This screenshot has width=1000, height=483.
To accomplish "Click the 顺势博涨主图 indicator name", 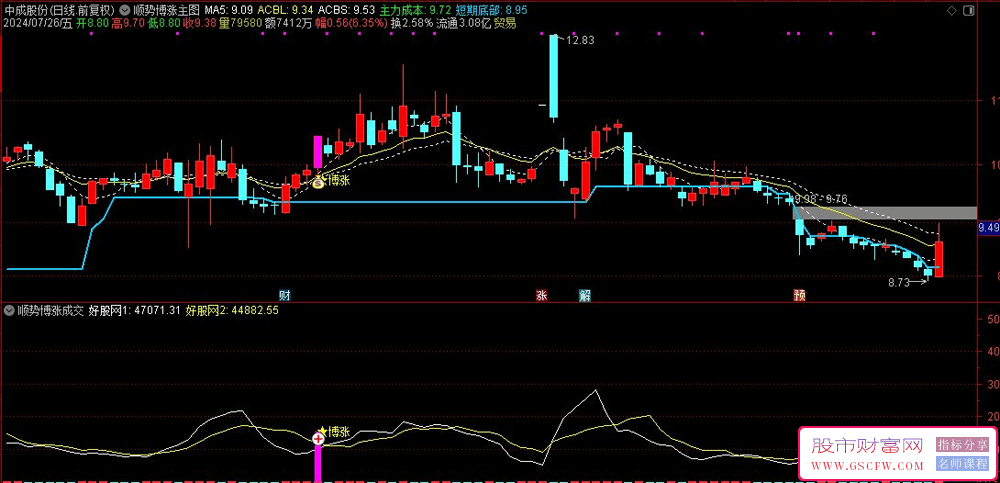I will point(167,10).
